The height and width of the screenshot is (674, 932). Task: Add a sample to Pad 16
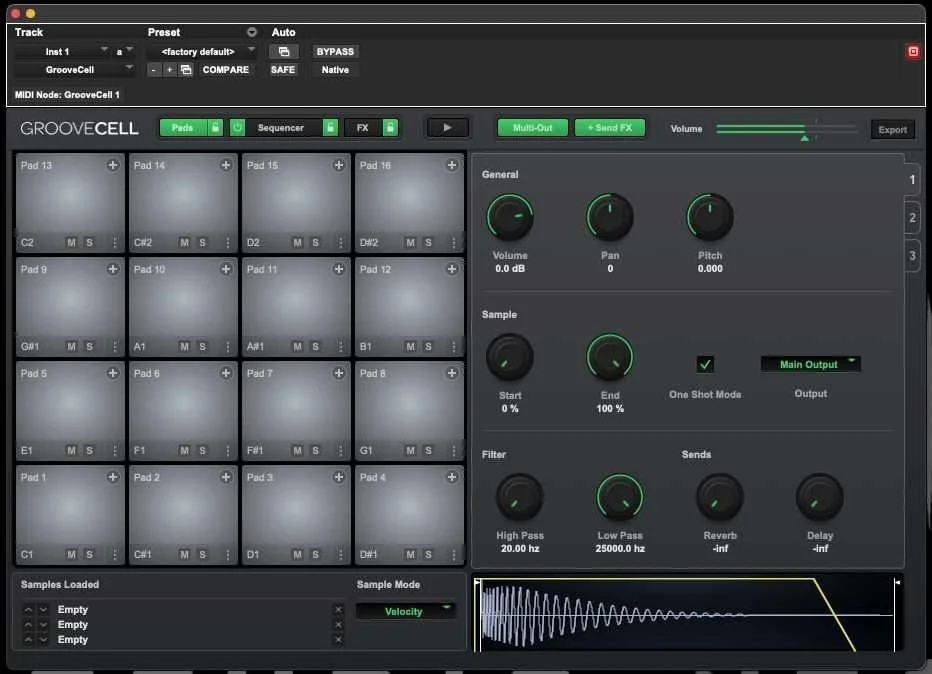pos(452,165)
